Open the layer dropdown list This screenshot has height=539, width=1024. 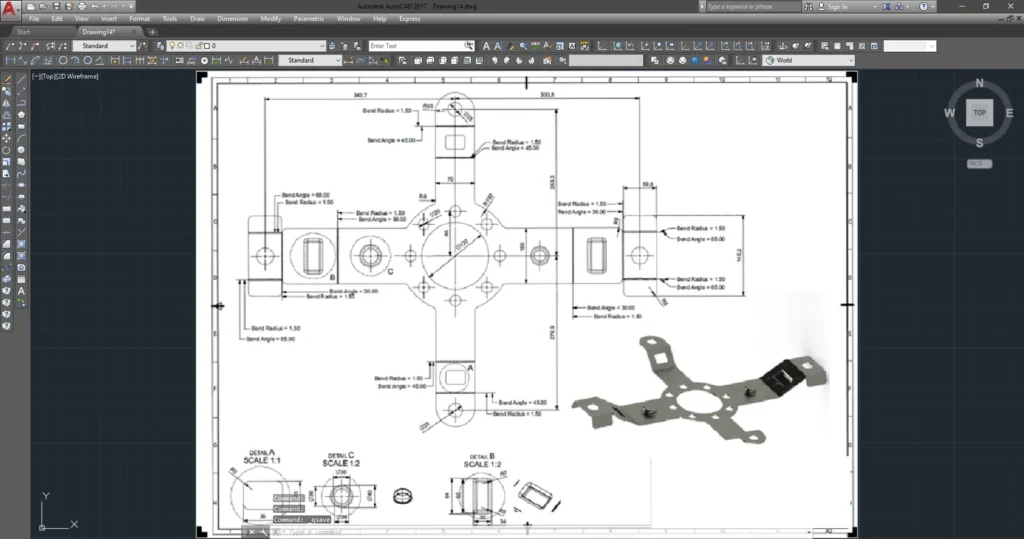coord(322,46)
